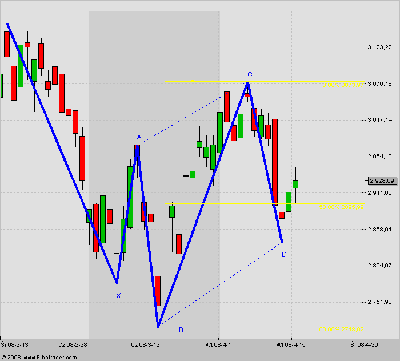The image size is (400, 361).
Task: Click the X pattern point label
Action: coord(119,295)
